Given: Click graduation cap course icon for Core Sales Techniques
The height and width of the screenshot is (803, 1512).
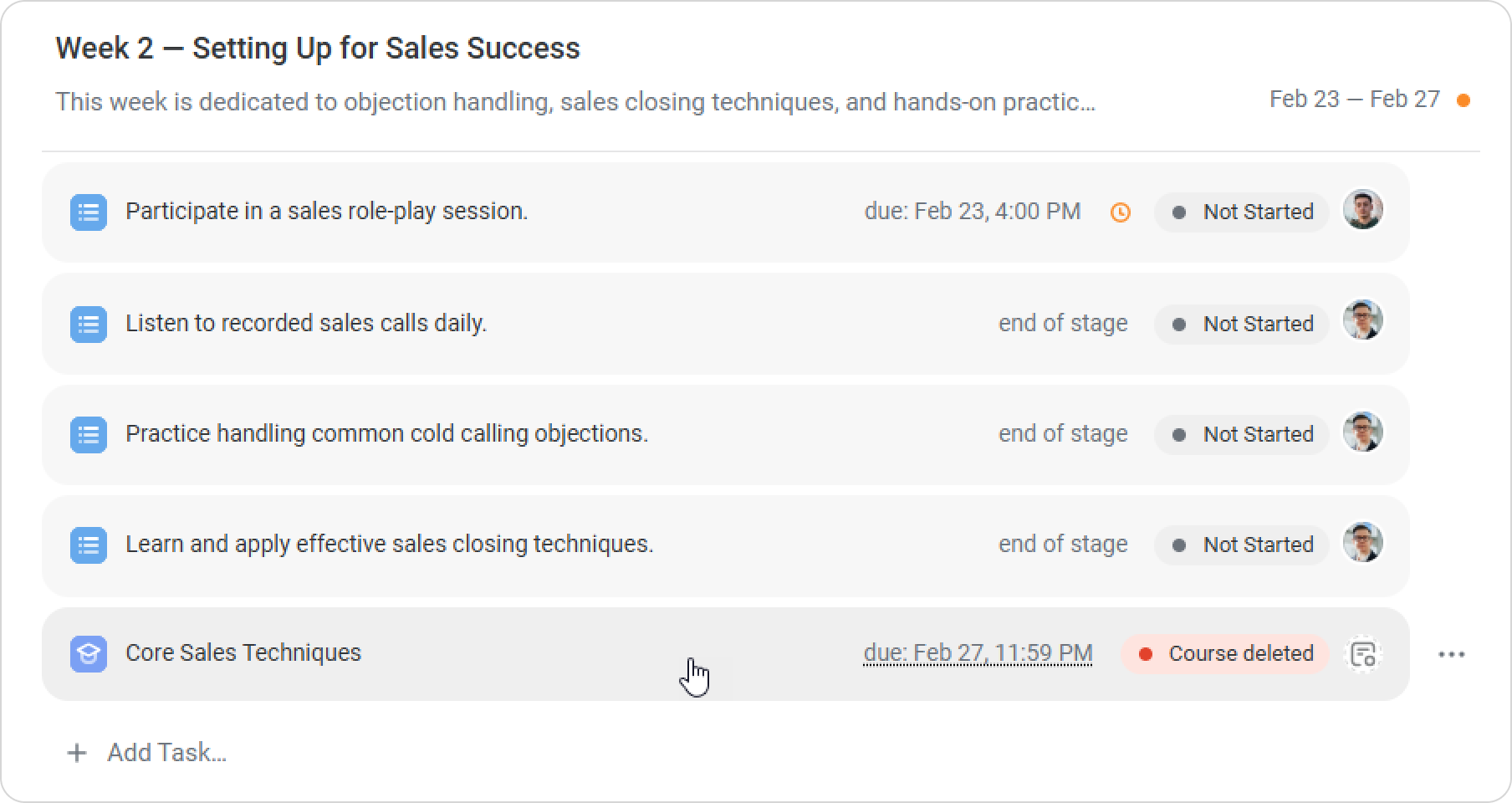Looking at the screenshot, I should [x=89, y=654].
